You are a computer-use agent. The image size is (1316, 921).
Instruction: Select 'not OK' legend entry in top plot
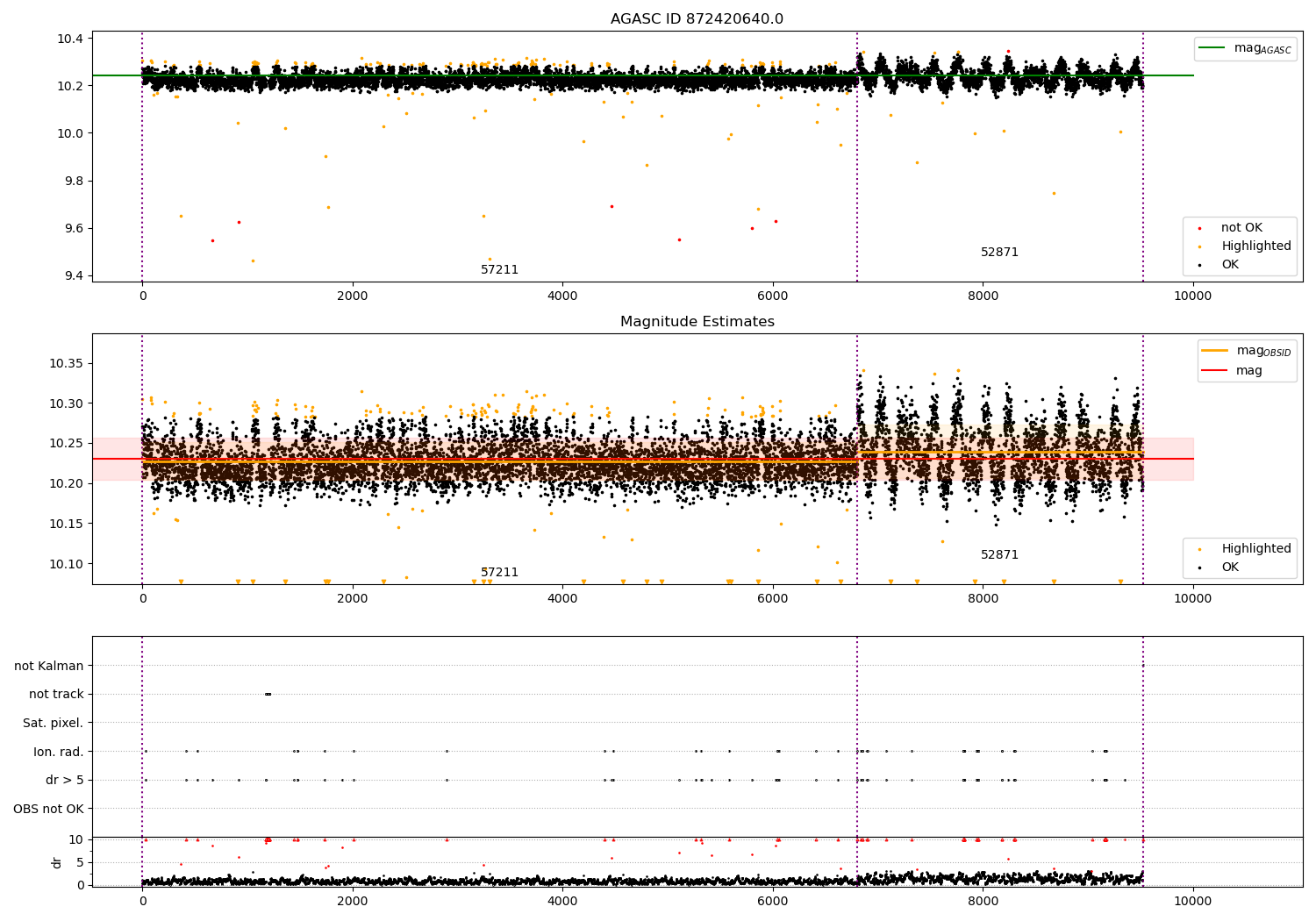[x=1241, y=228]
